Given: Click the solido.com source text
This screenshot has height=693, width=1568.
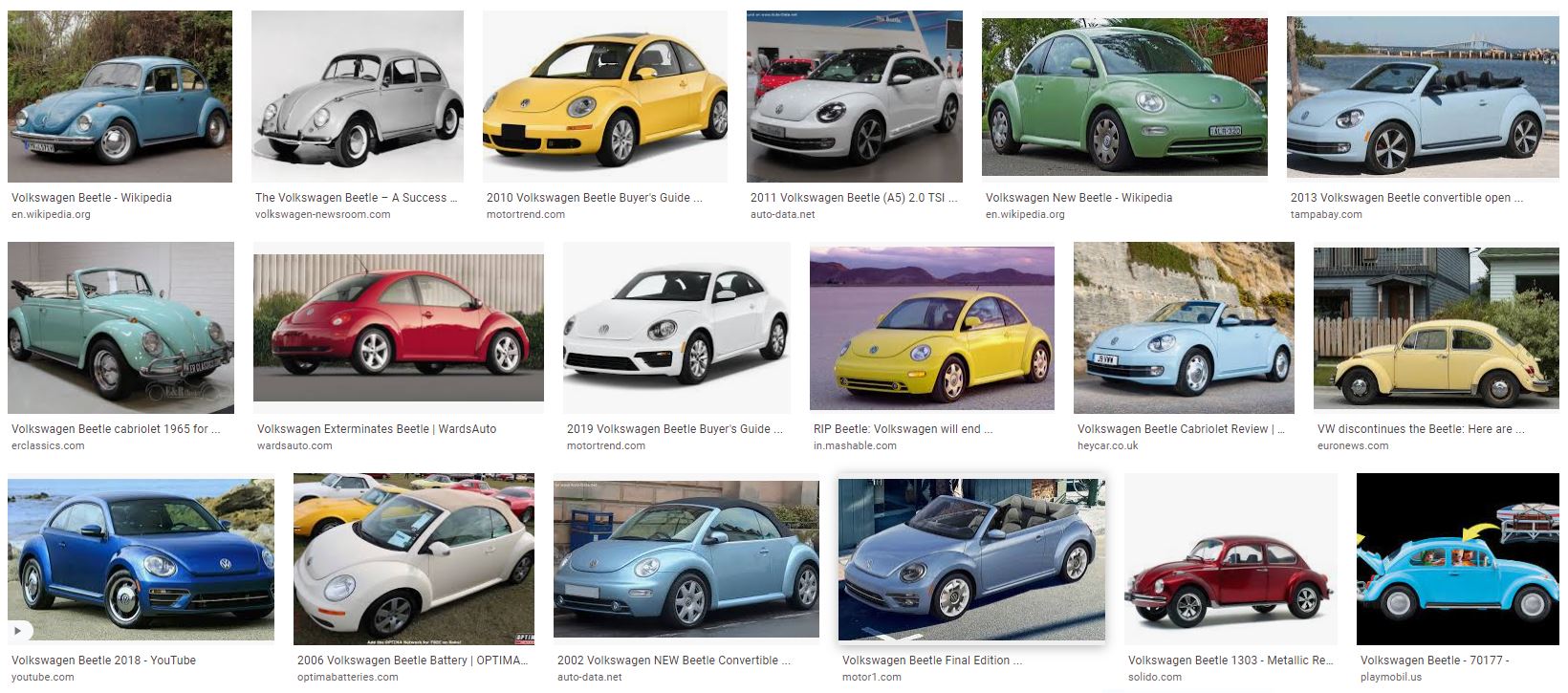Looking at the screenshot, I should 1155,678.
